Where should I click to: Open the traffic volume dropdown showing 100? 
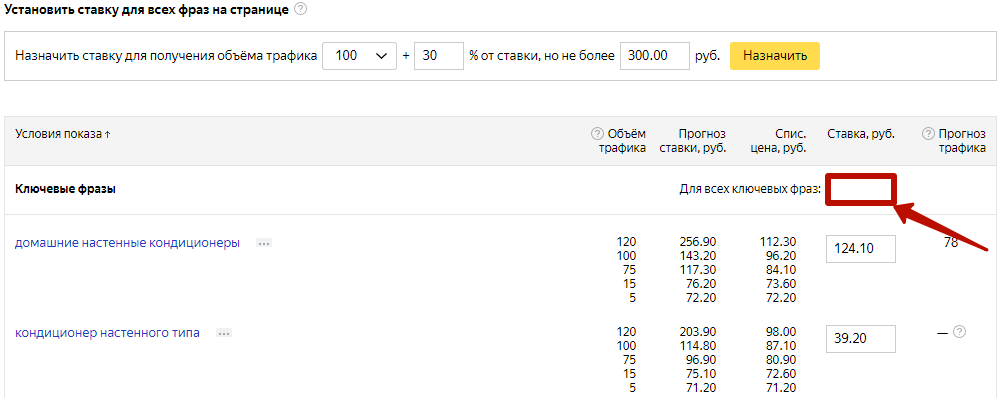point(360,56)
